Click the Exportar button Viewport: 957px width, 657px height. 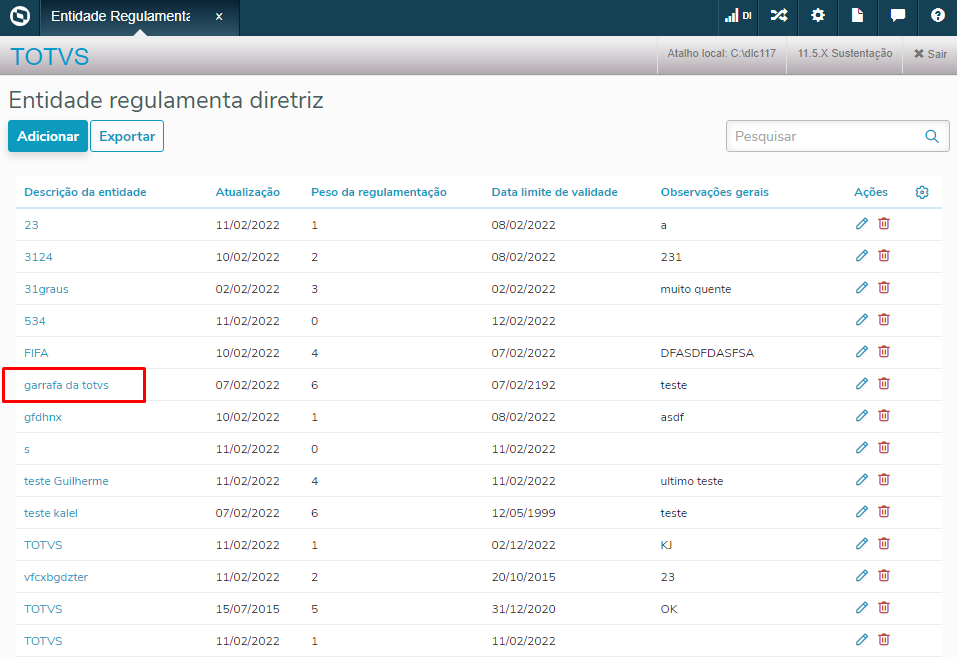click(127, 136)
